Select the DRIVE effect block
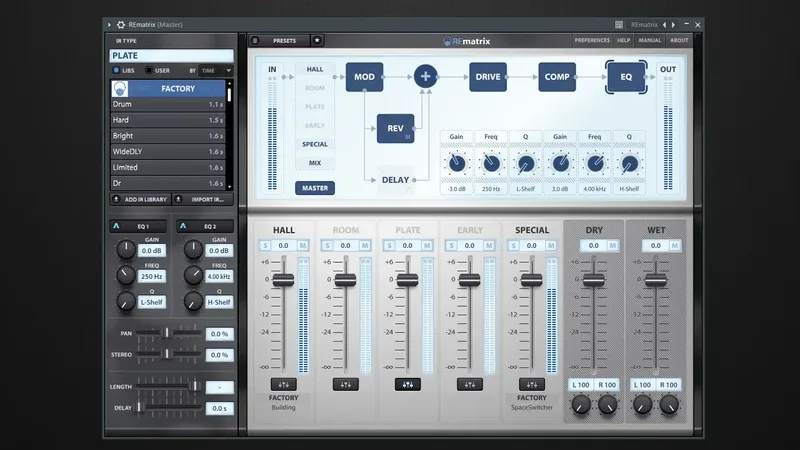The width and height of the screenshot is (800, 450). pos(488,77)
